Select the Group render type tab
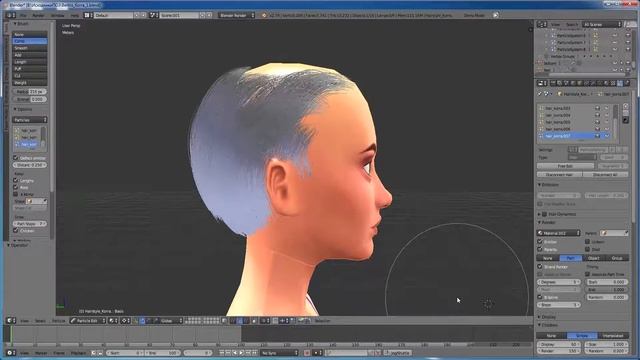The height and width of the screenshot is (360, 640). pos(617,258)
